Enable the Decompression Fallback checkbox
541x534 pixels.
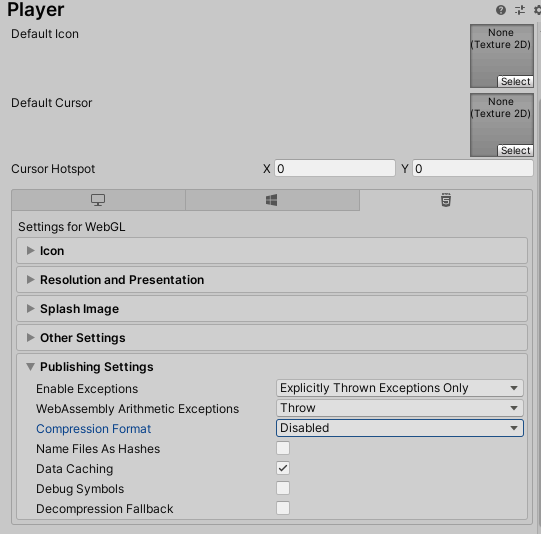point(283,508)
